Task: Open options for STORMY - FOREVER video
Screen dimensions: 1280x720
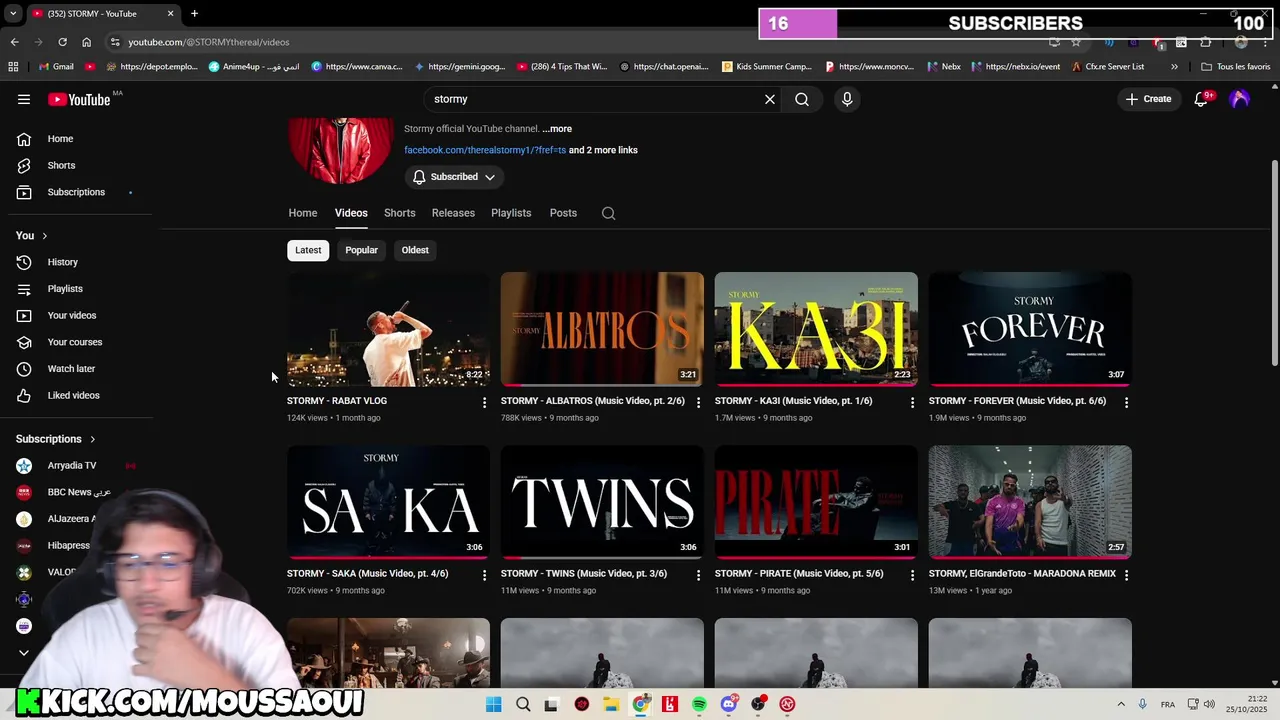Action: pos(1126,402)
